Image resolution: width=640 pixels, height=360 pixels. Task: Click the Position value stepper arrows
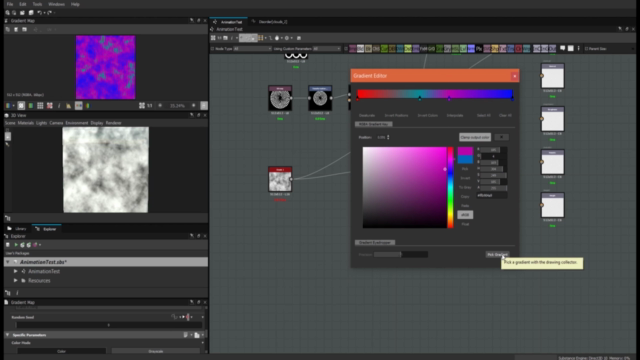pyautogui.click(x=388, y=137)
